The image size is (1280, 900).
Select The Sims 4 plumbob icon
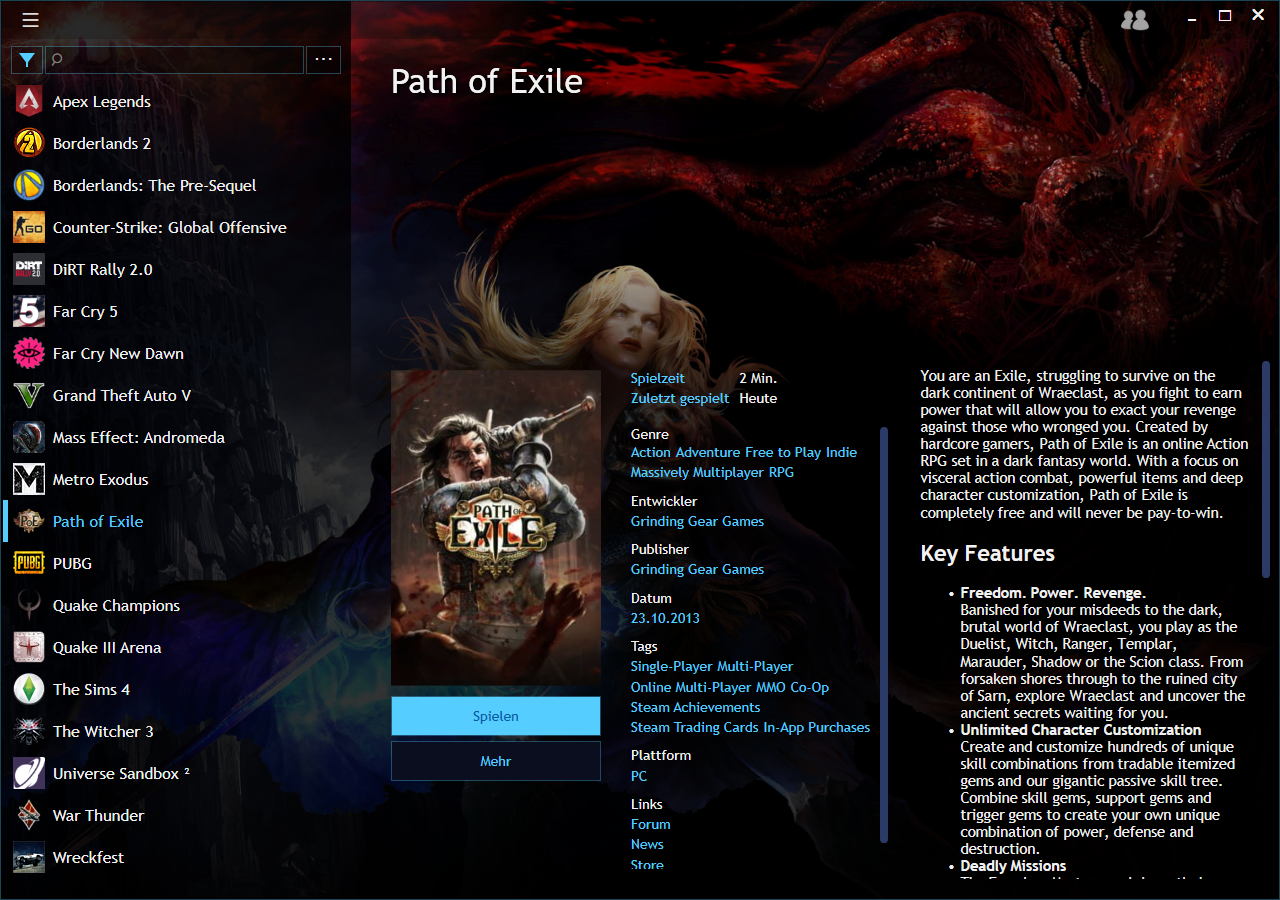[x=29, y=689]
